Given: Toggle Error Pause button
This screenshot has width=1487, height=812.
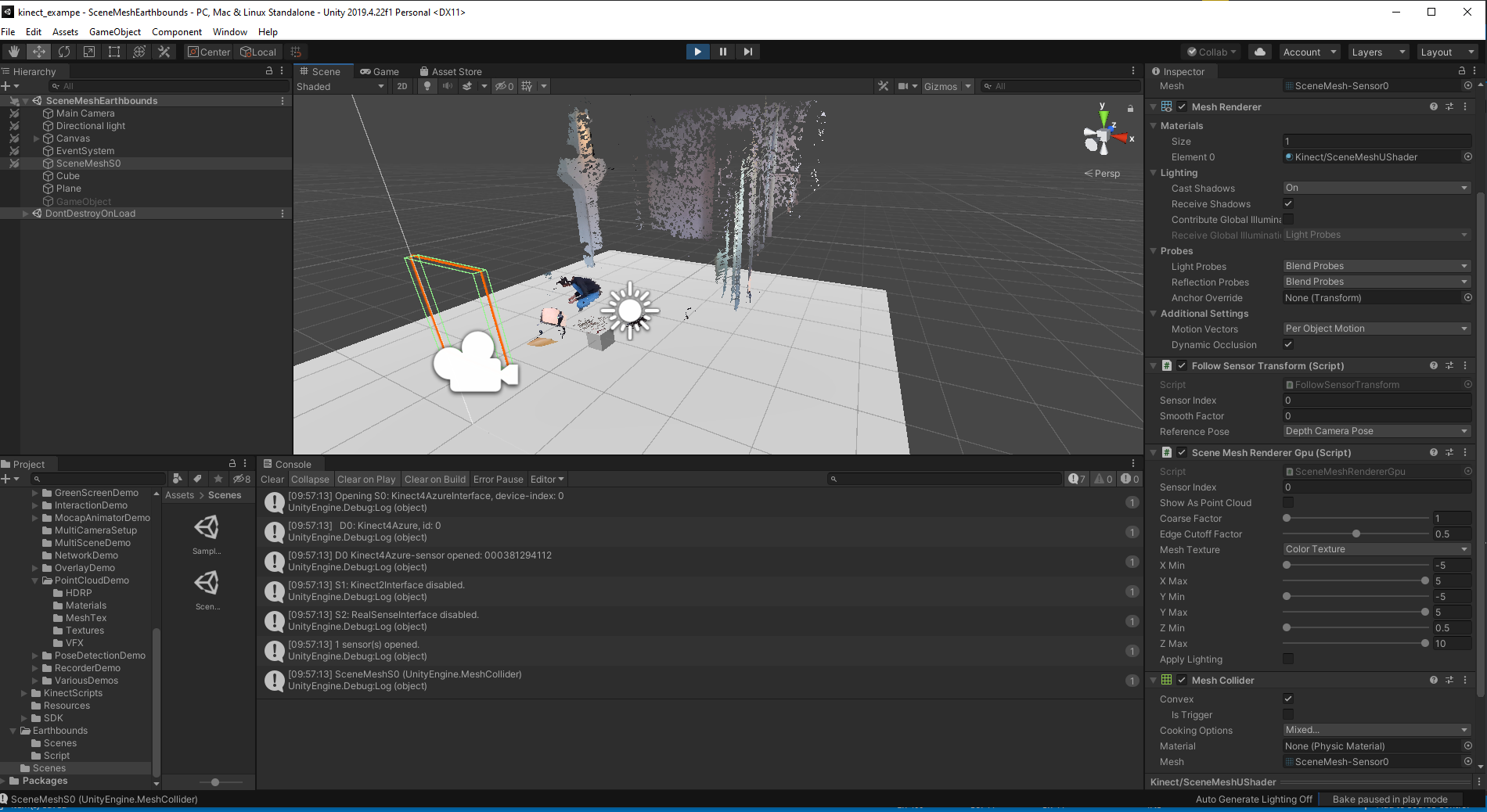Looking at the screenshot, I should pos(498,479).
